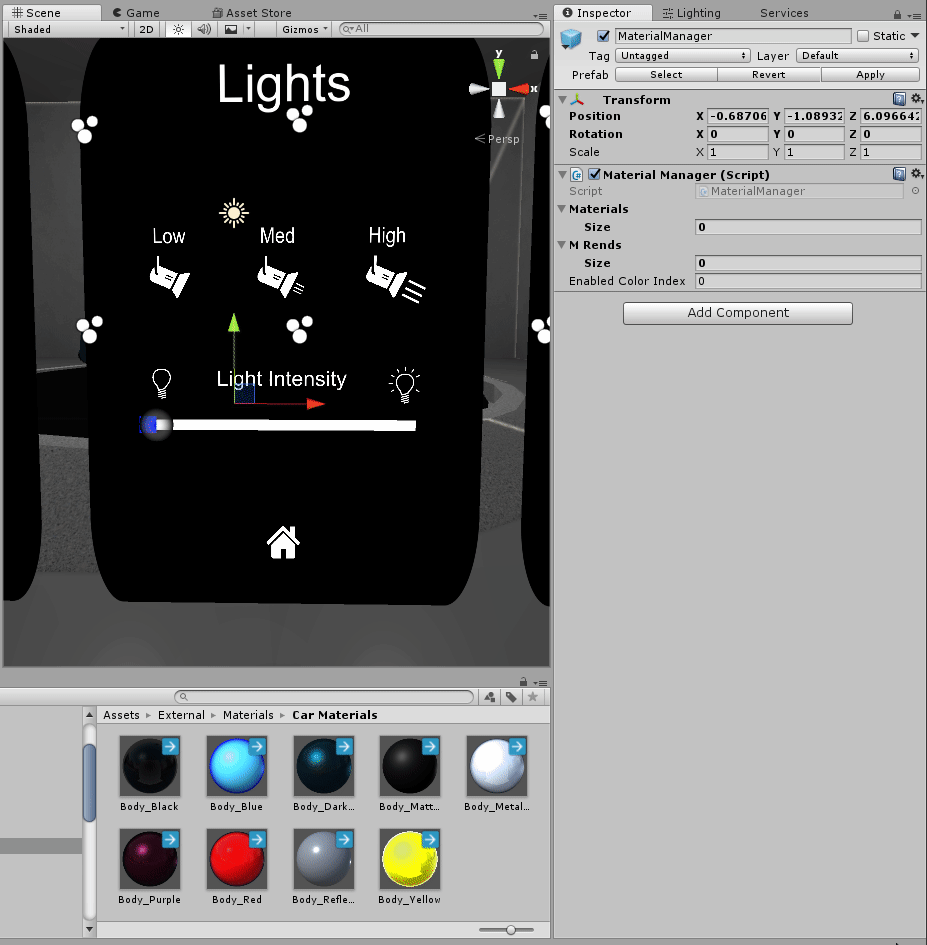Click the Enabled Color Index field
Screen dimensions: 927x945
click(808, 281)
